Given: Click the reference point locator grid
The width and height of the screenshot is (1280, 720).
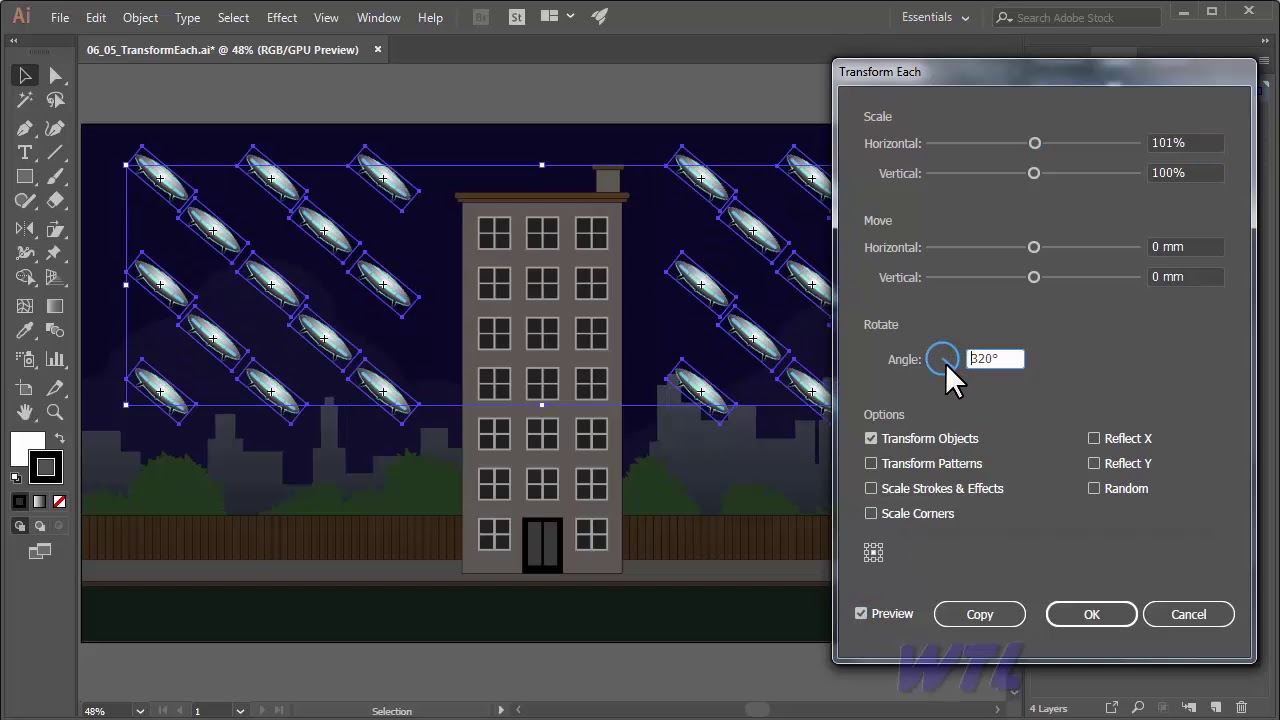Looking at the screenshot, I should [873, 553].
